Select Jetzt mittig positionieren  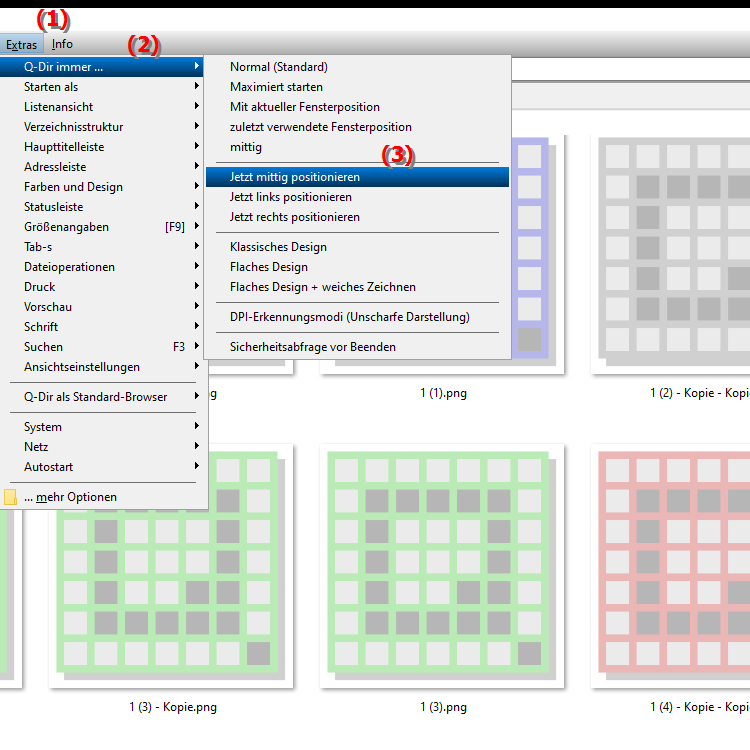(295, 177)
